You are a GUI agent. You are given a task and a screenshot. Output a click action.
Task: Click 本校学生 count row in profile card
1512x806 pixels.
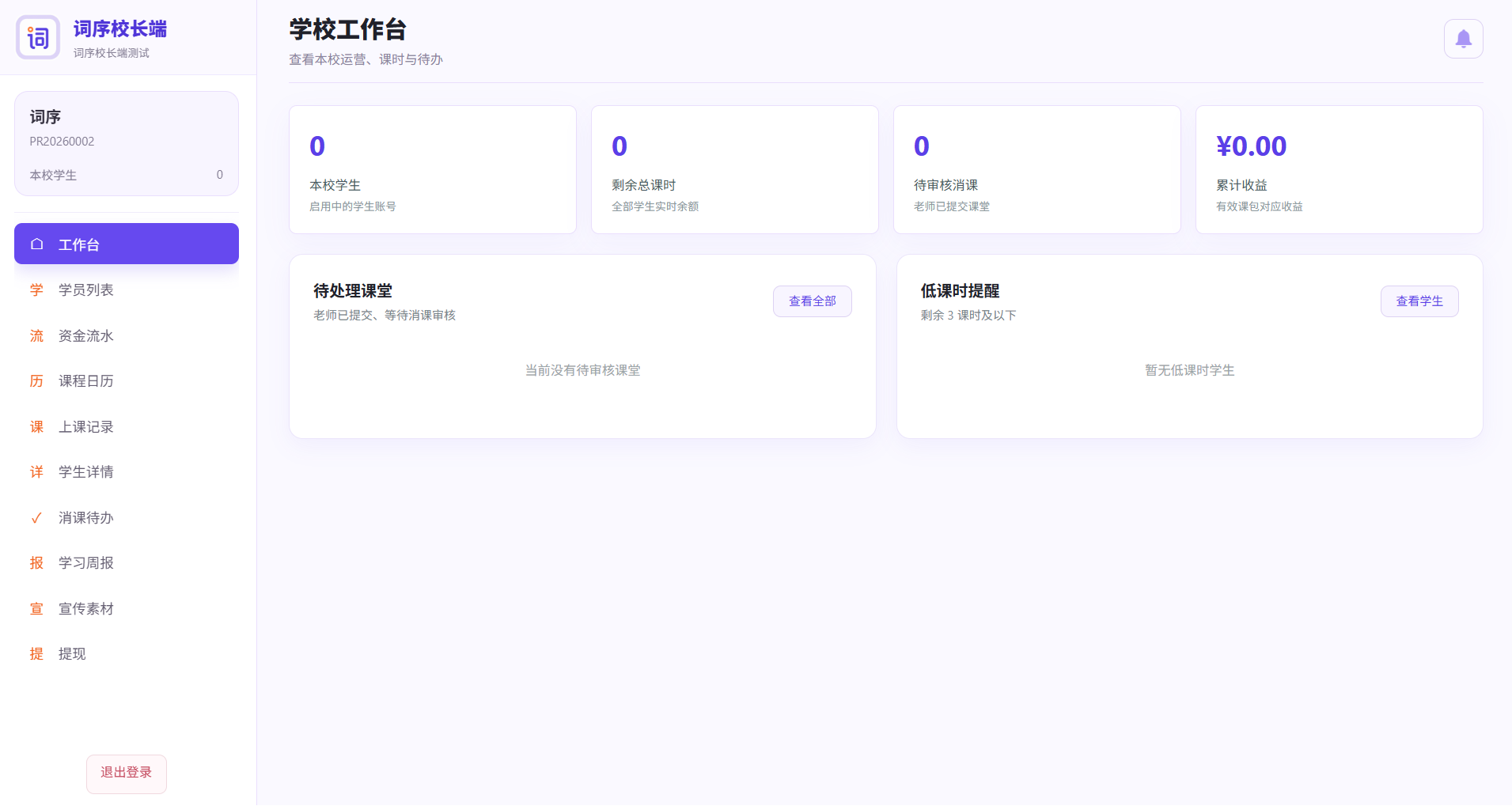[127, 175]
